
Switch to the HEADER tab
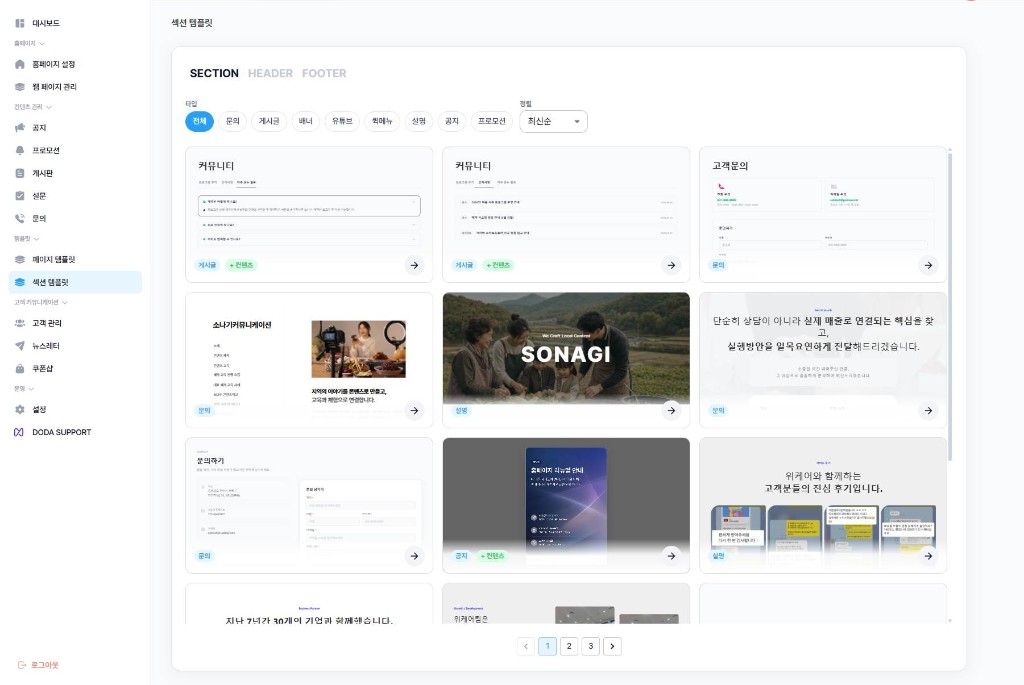click(270, 73)
